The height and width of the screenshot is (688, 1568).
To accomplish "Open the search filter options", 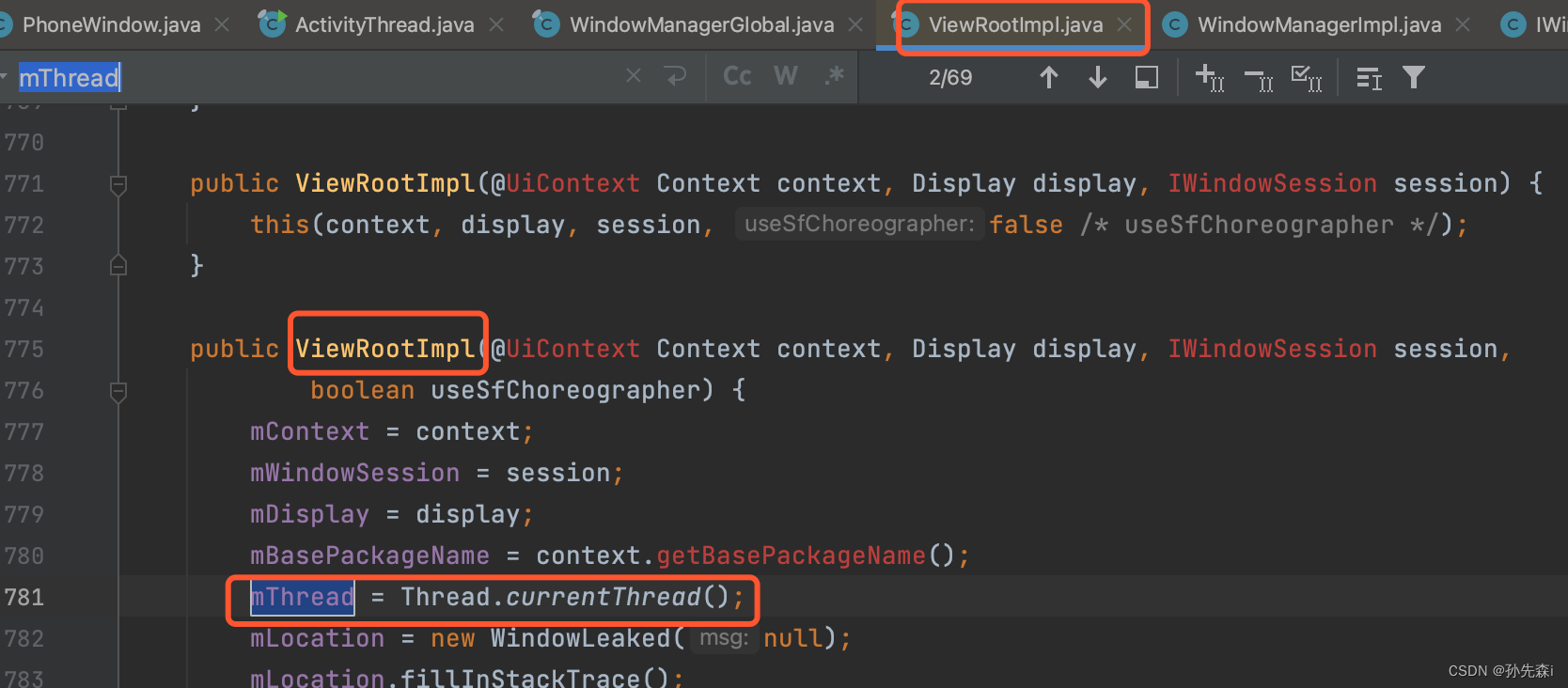I will tap(1414, 77).
